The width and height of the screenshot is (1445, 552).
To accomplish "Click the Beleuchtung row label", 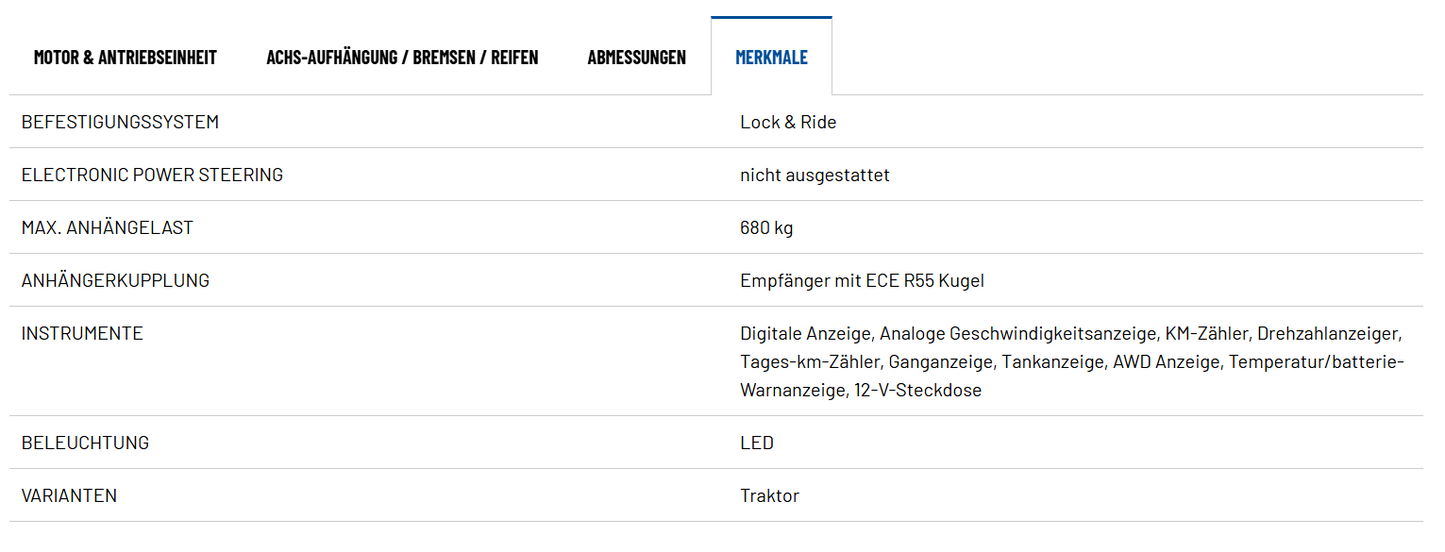I will tap(85, 443).
